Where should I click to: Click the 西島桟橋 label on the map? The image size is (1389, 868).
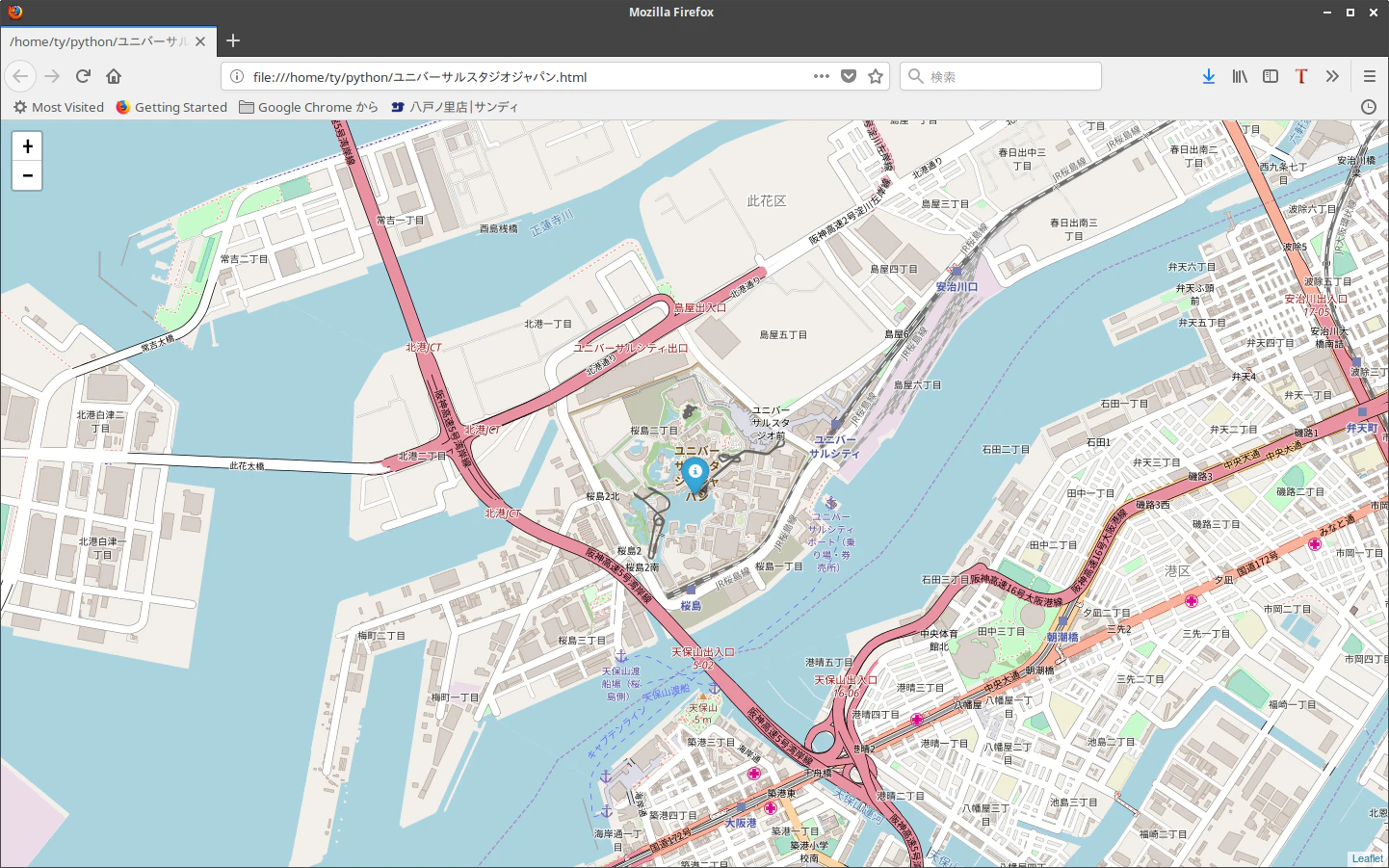(499, 229)
